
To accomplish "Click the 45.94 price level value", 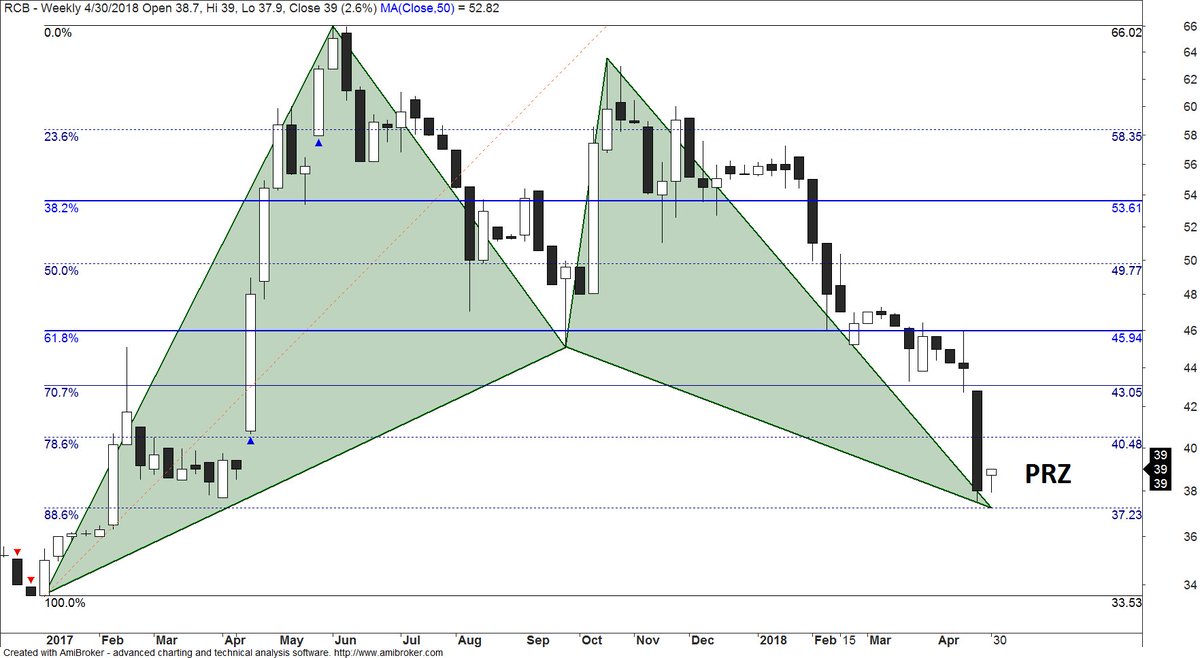I will click(1126, 339).
